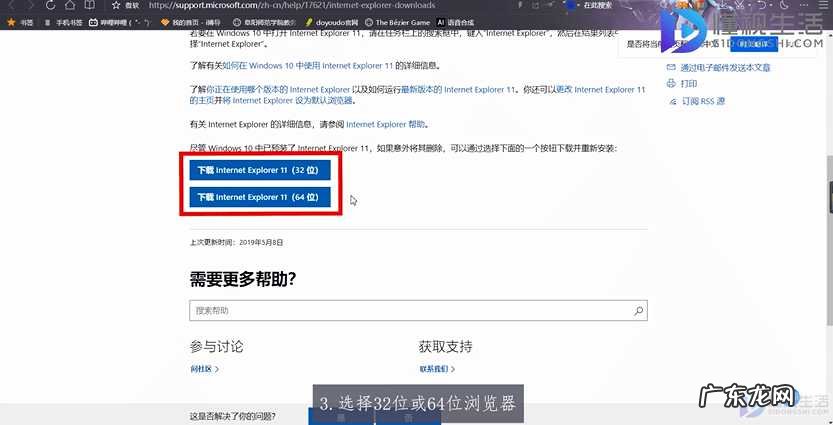
Task: Click the printer icon
Action: tap(671, 83)
